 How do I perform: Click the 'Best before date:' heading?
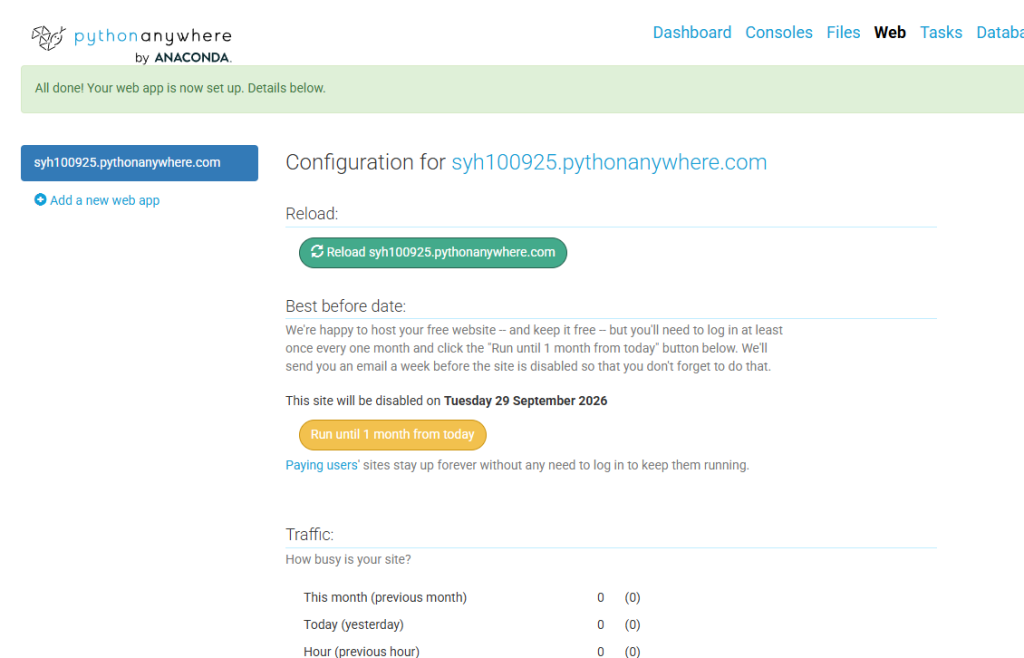coord(345,306)
